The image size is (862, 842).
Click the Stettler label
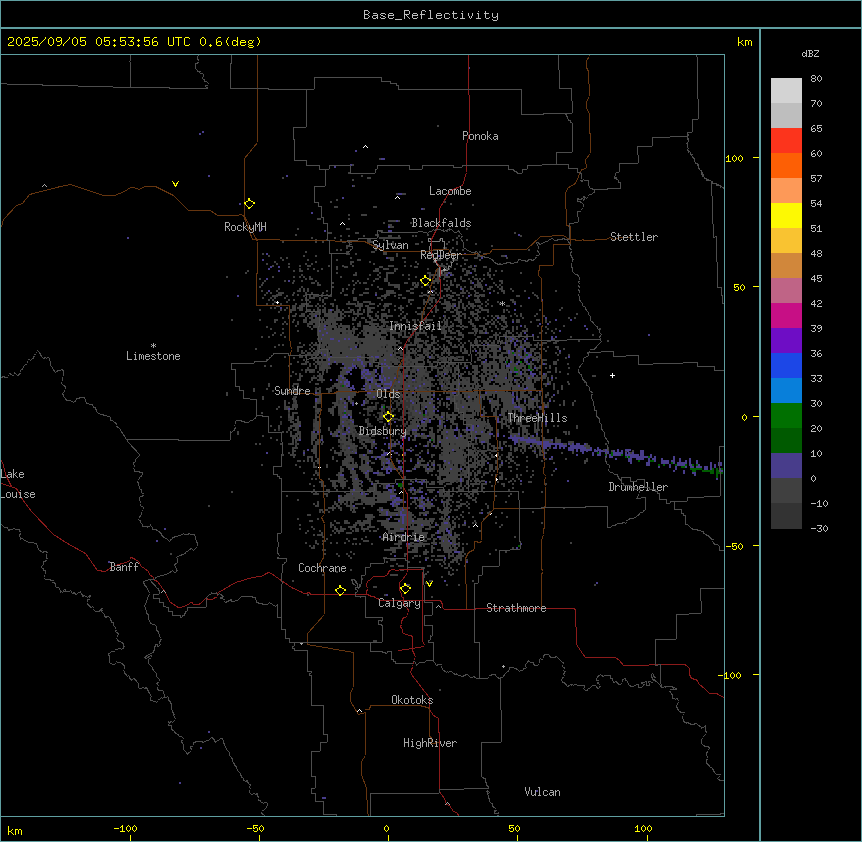[634, 237]
